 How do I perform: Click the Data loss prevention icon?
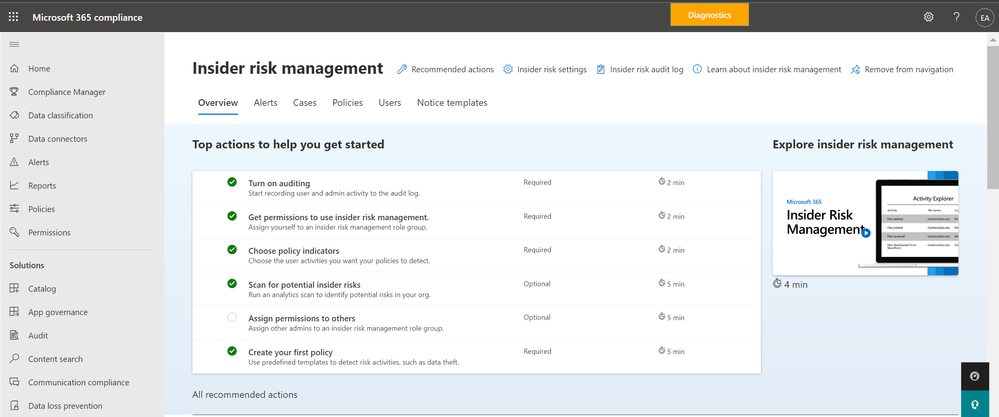click(x=14, y=406)
